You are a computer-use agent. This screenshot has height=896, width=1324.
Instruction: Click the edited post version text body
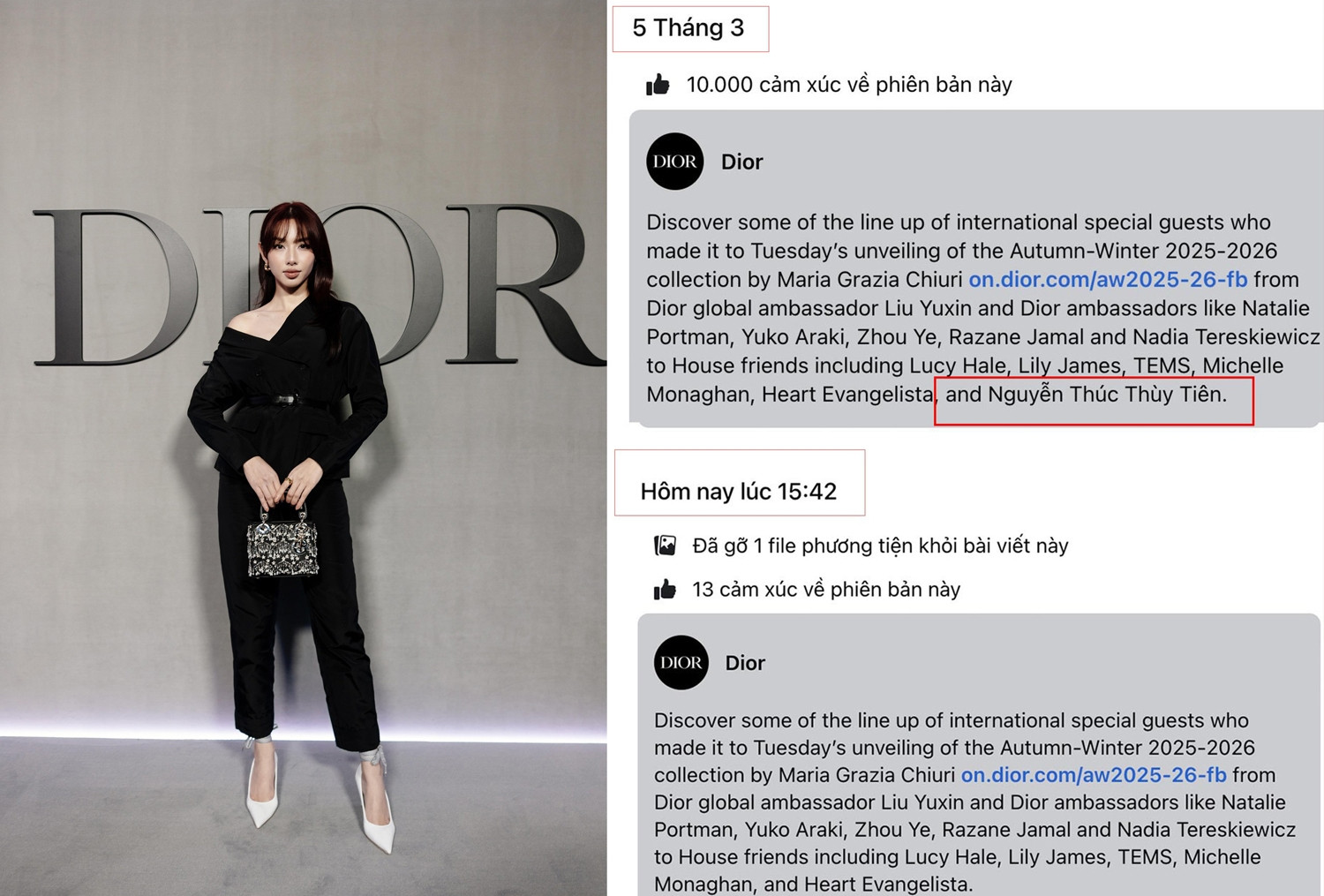(x=974, y=802)
